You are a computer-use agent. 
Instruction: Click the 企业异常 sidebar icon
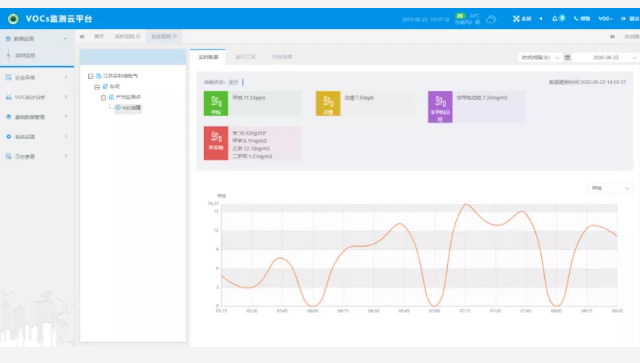[8, 77]
